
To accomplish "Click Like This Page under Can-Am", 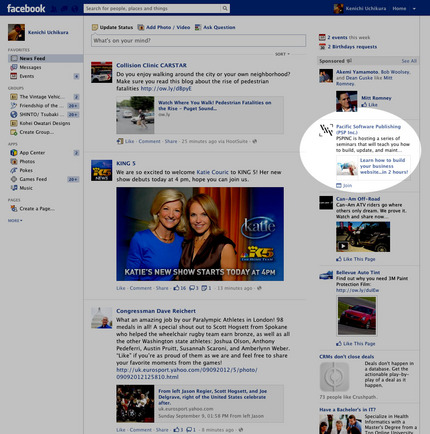I will 356,259.
